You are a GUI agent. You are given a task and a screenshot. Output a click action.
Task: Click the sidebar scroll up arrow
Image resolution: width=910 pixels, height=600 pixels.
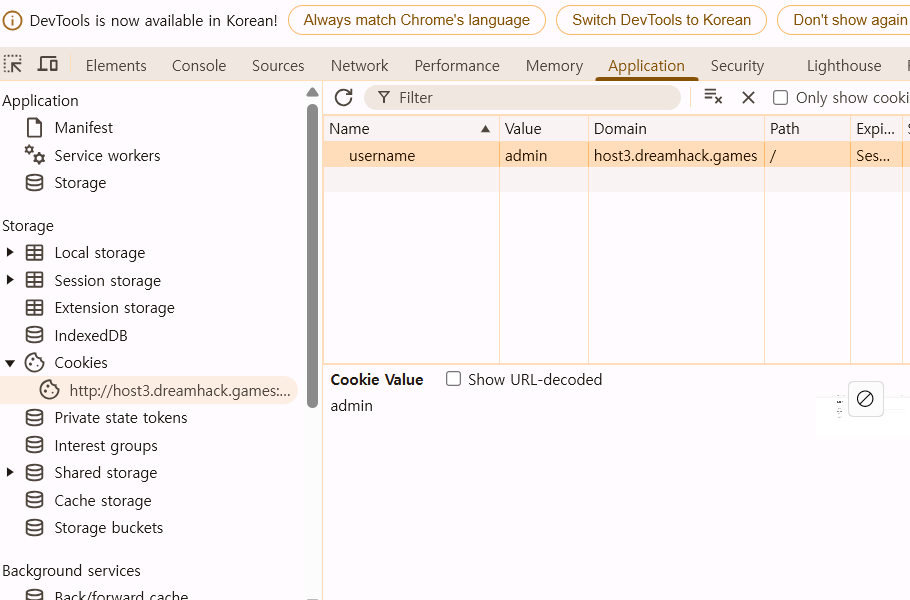pyautogui.click(x=312, y=92)
